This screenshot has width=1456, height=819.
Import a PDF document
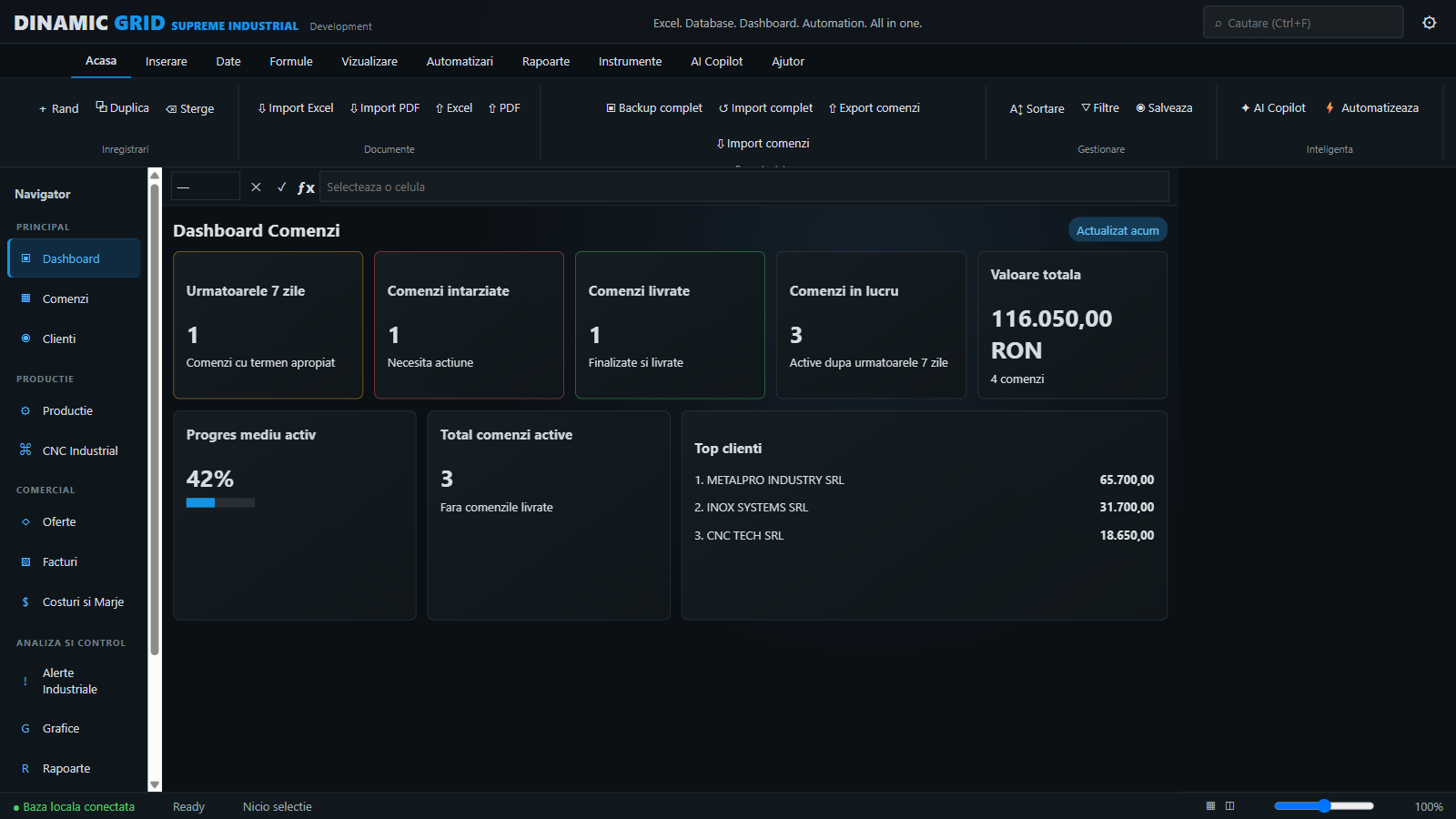[385, 107]
